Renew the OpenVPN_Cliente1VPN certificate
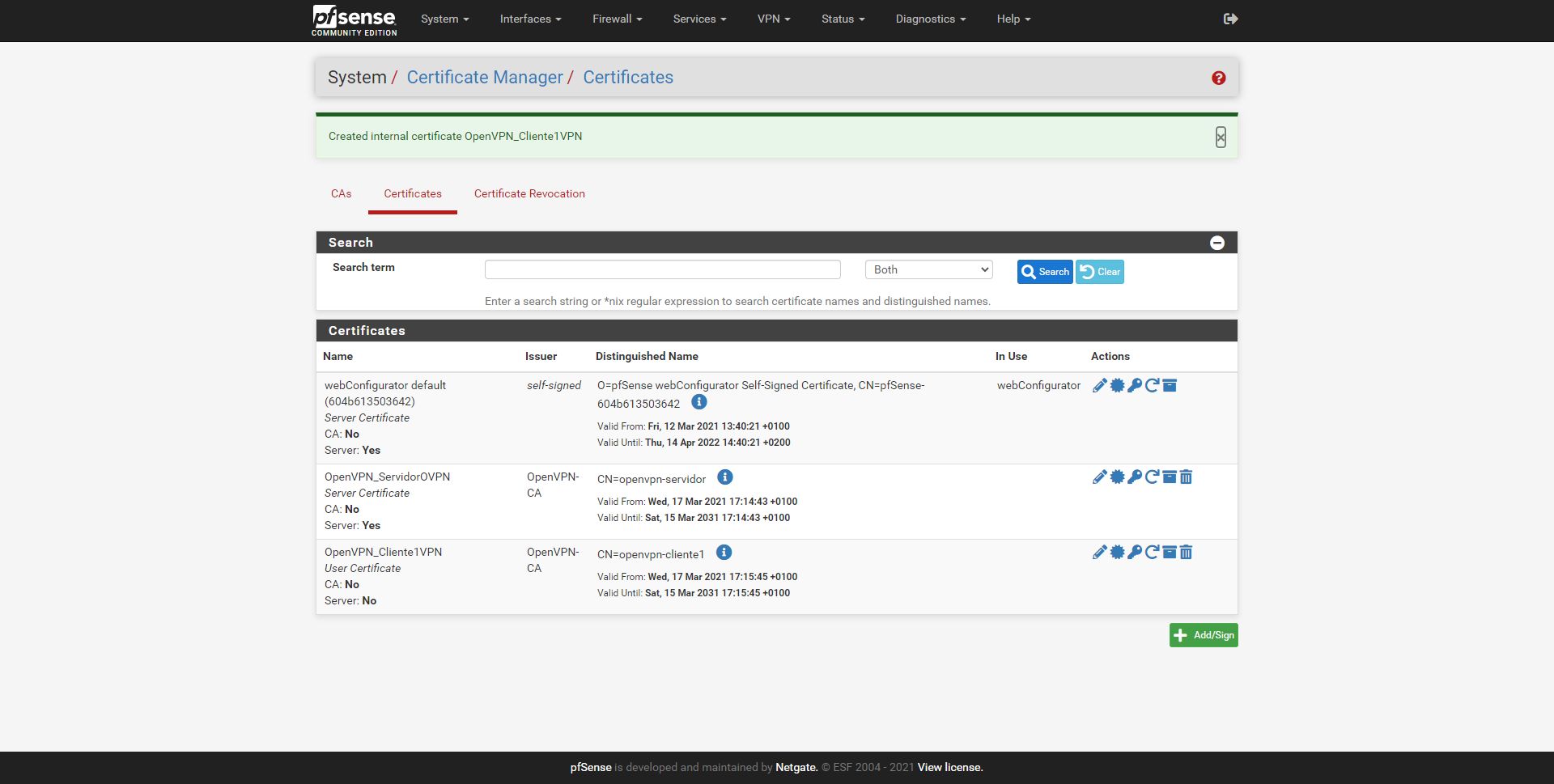 tap(1152, 553)
